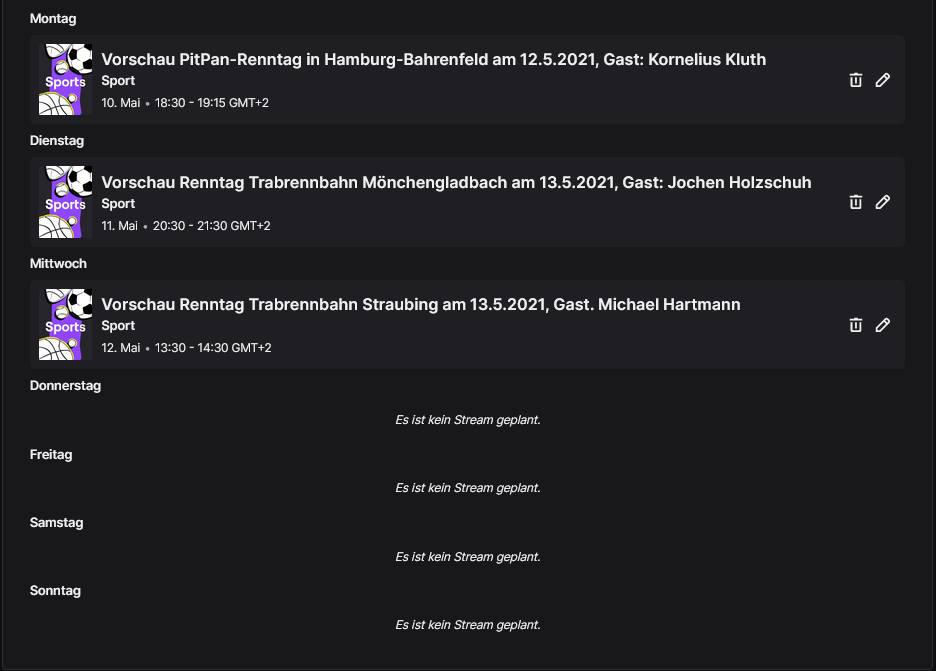The width and height of the screenshot is (936, 671).
Task: Click the Sport category under Tuesday's stream
Action: pyautogui.click(x=118, y=204)
